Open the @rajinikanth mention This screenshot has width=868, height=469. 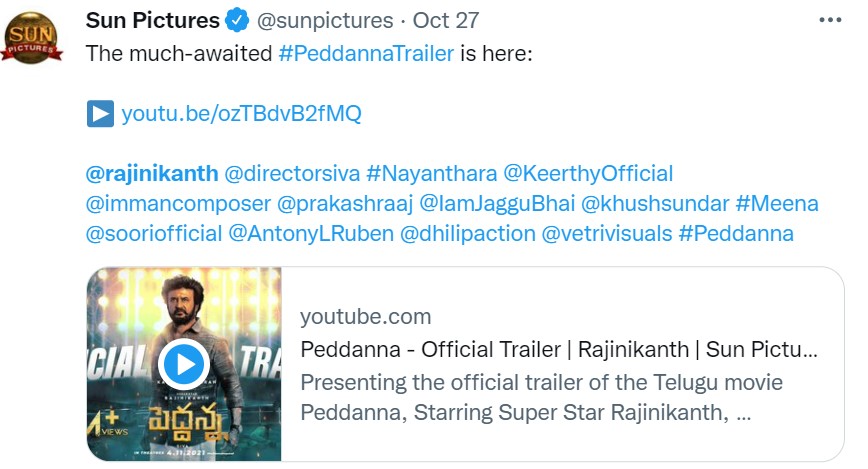coord(152,173)
